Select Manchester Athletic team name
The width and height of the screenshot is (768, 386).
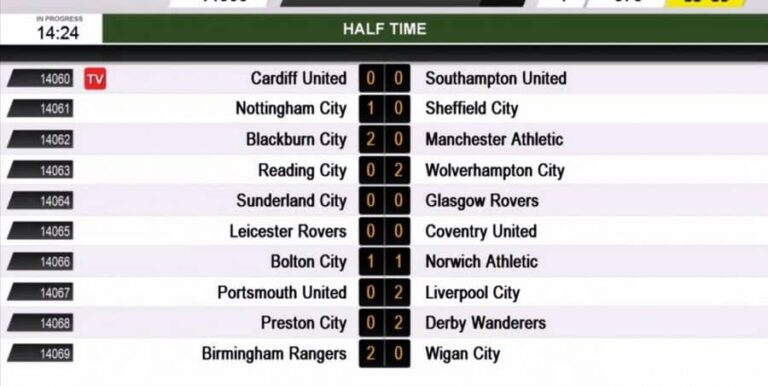tap(494, 140)
